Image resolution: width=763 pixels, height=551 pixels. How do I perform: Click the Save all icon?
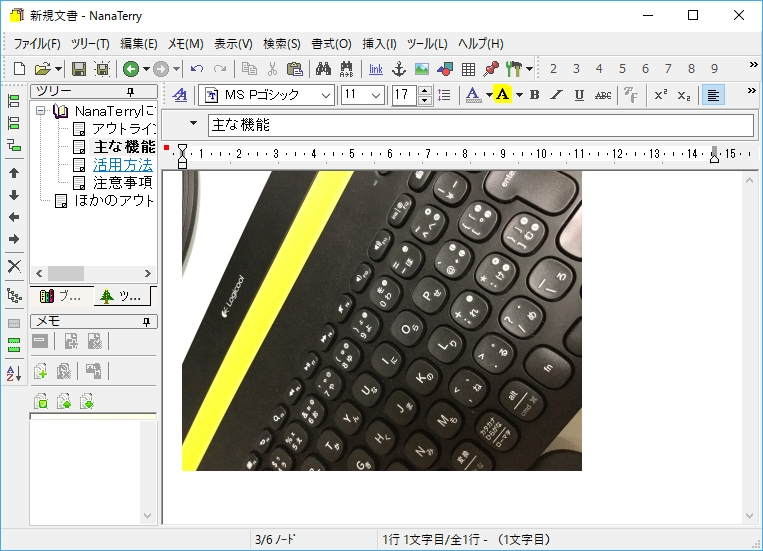(102, 69)
